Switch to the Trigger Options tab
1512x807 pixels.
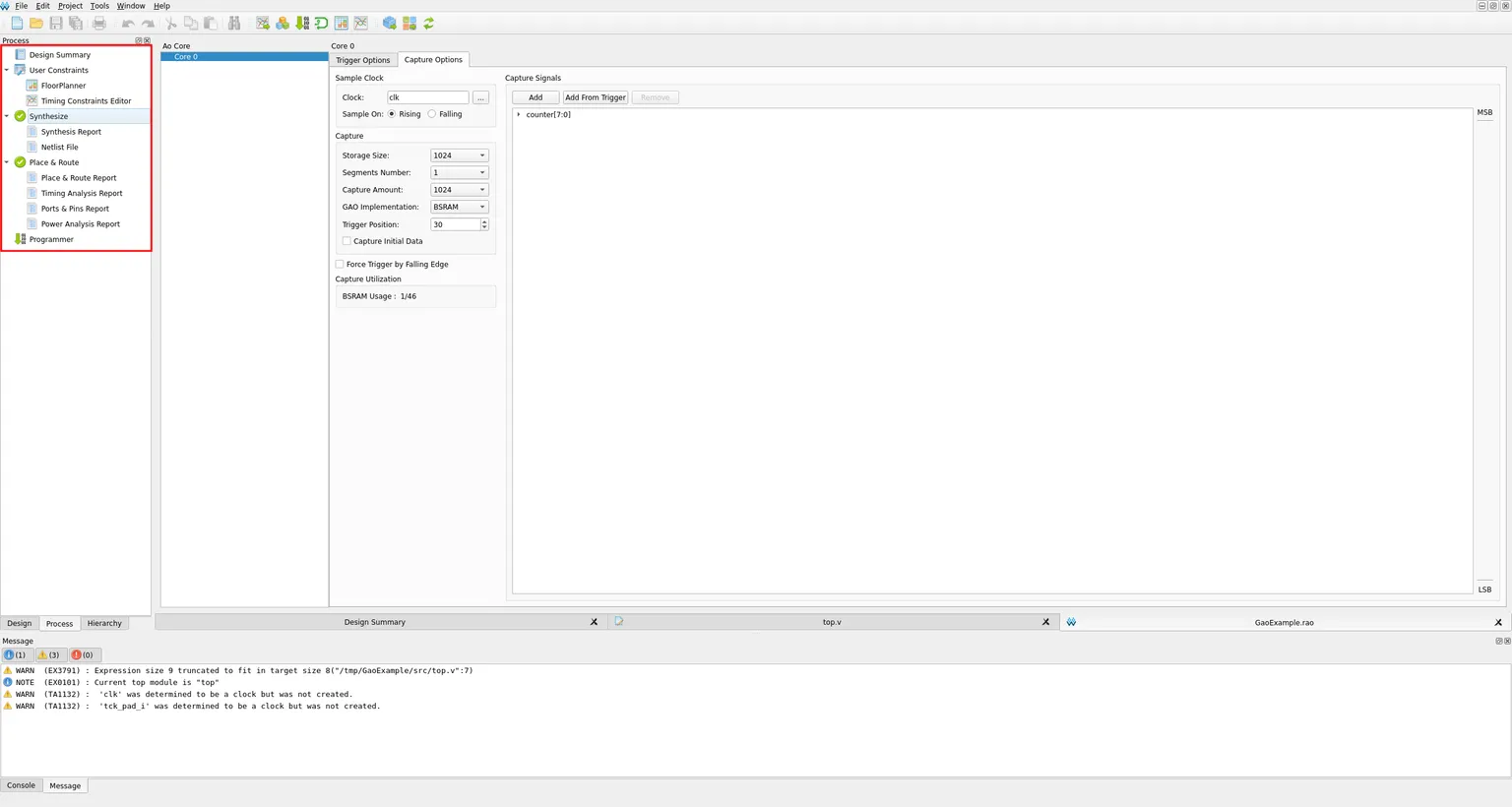point(363,60)
